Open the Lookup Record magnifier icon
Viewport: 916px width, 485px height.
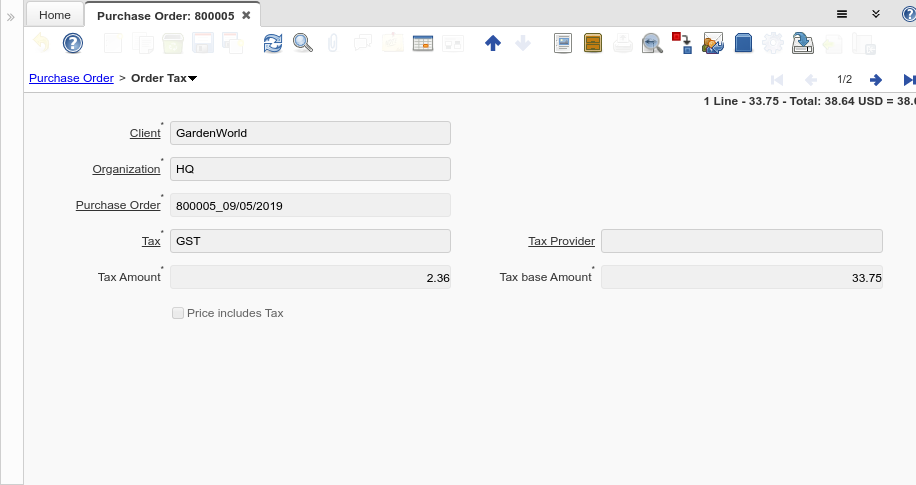[x=302, y=43]
